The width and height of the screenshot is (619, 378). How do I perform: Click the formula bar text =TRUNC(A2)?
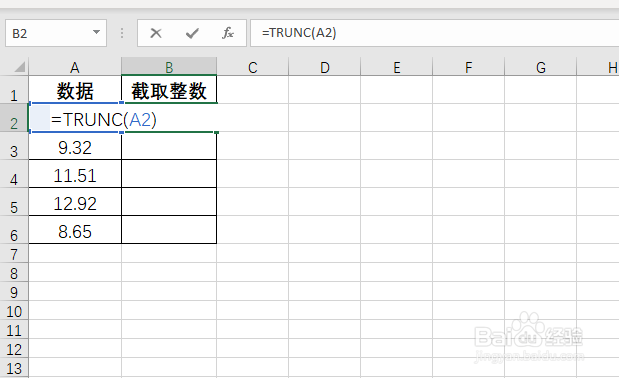pos(299,33)
